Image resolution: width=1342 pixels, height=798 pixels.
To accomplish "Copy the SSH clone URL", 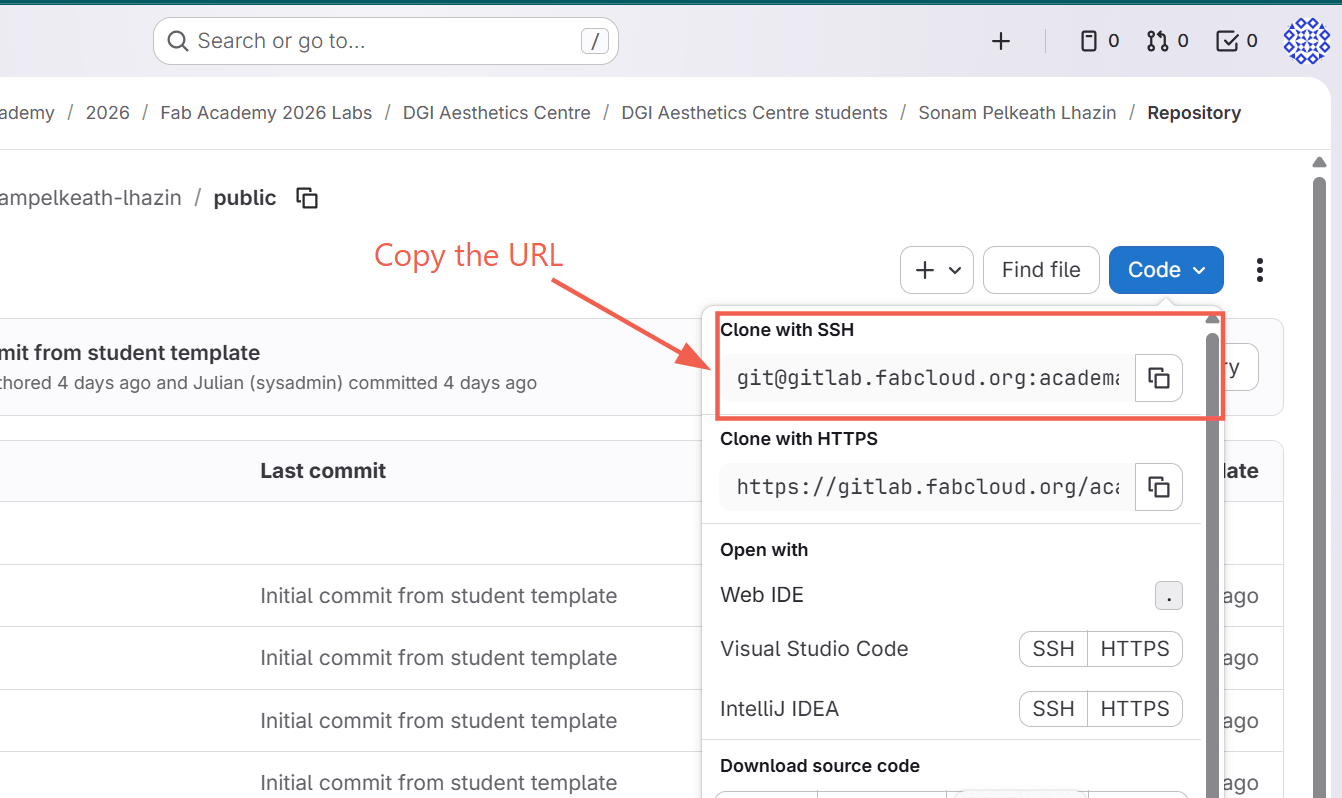I will pos(1158,378).
